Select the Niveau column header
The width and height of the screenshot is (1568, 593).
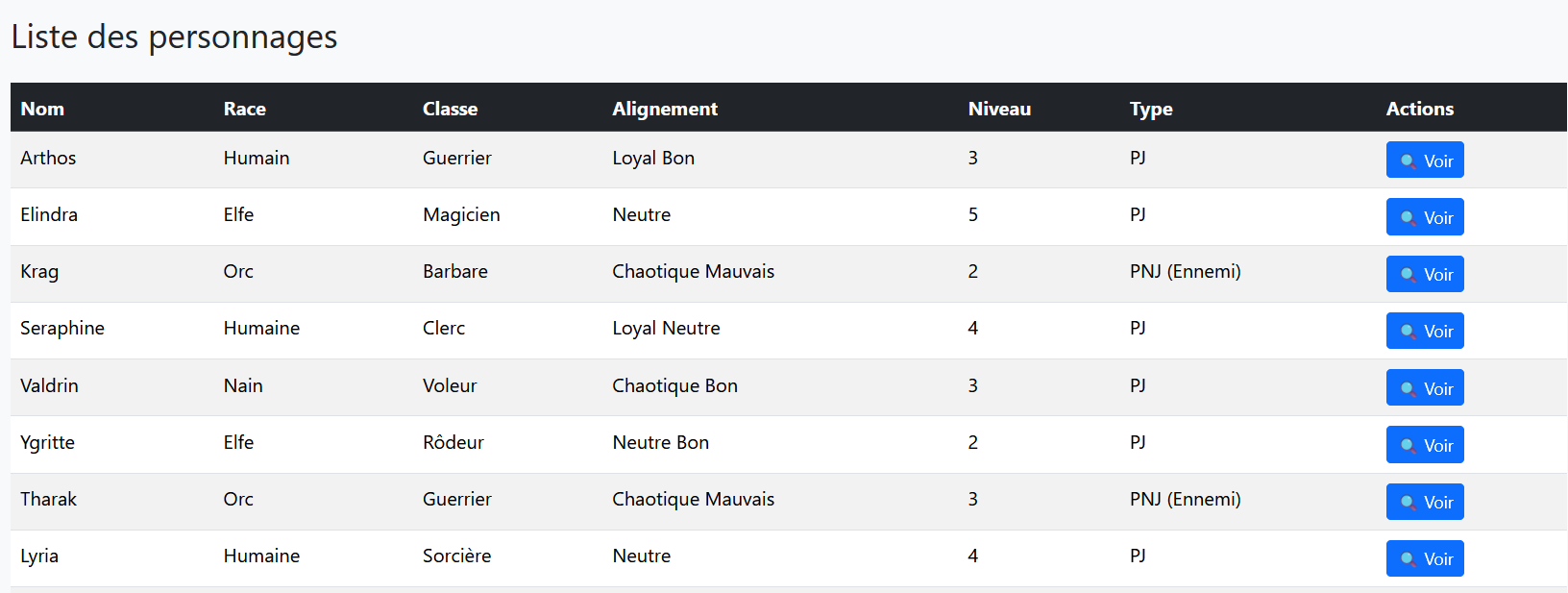pos(999,109)
